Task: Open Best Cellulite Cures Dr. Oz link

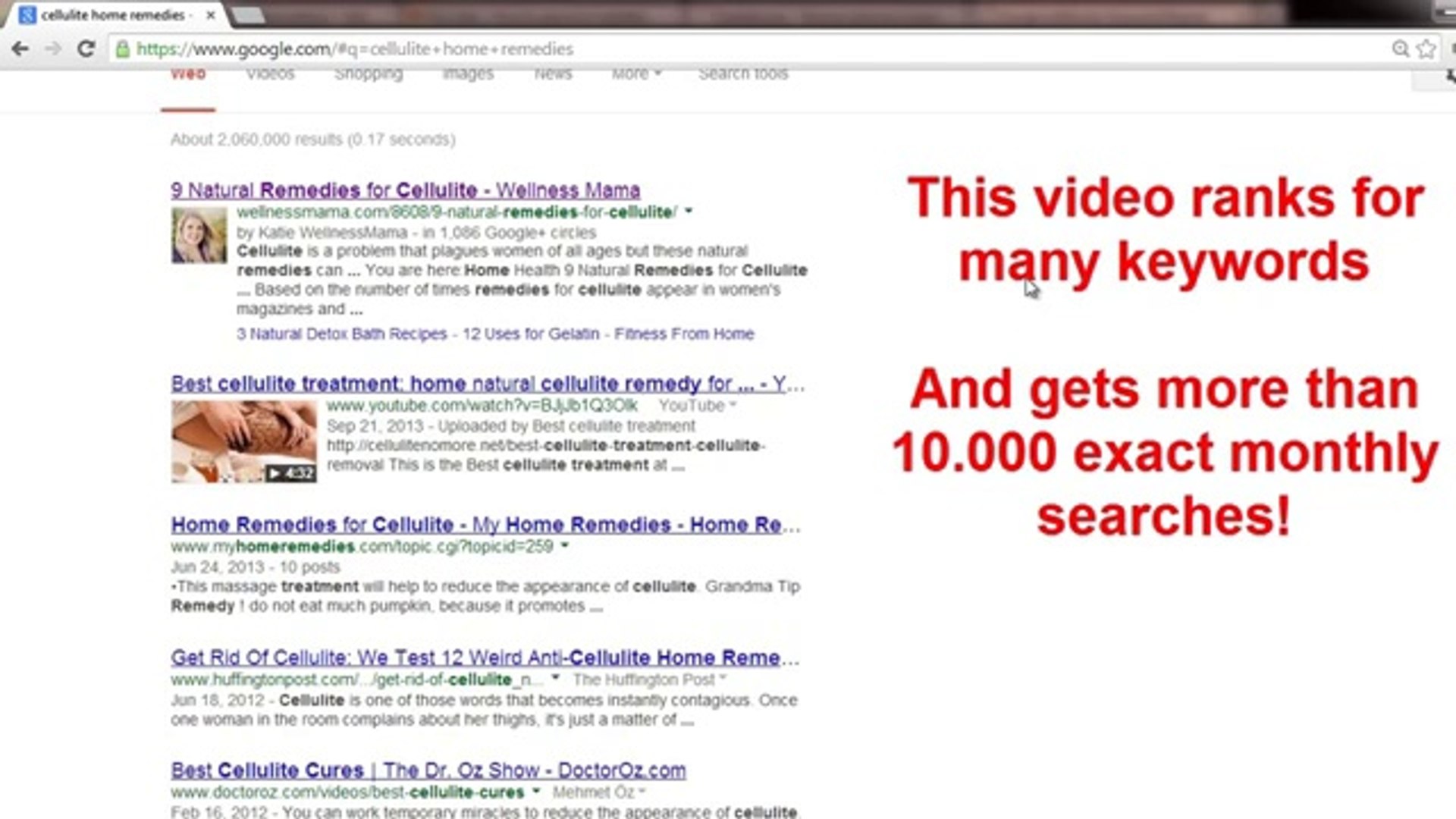Action: click(428, 770)
